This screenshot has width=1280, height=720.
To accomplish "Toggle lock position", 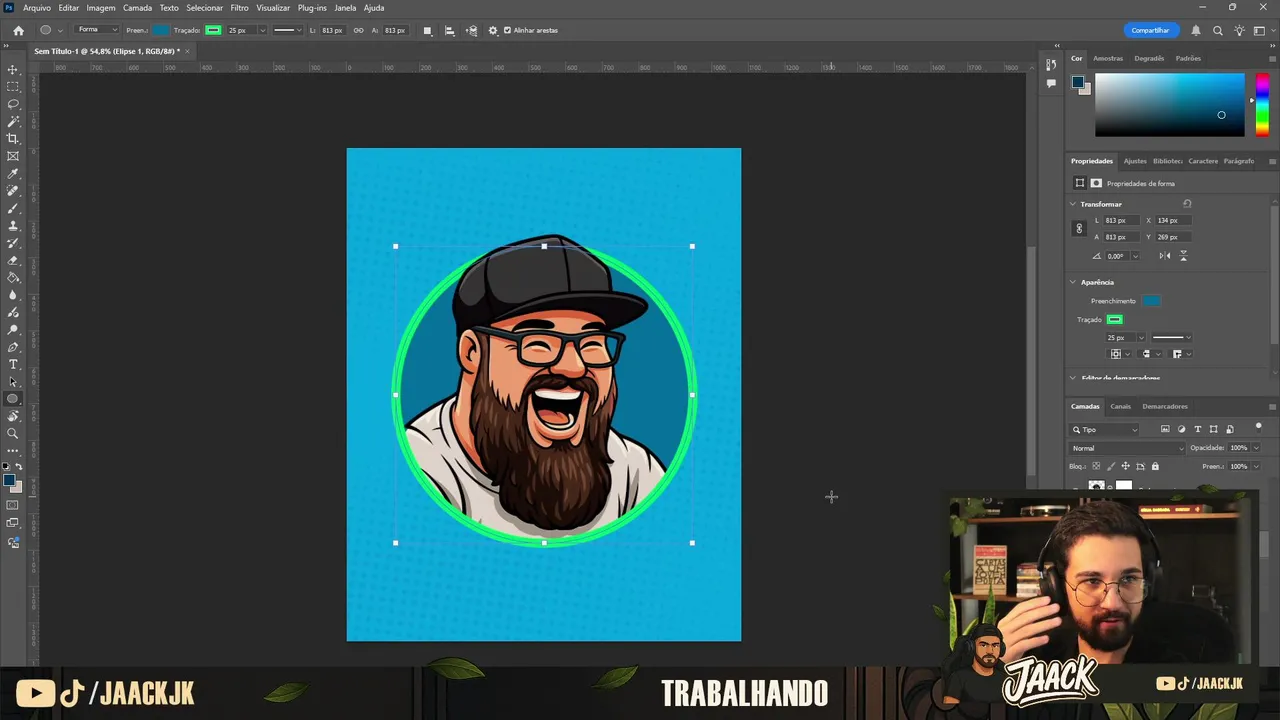I will pos(1125,466).
